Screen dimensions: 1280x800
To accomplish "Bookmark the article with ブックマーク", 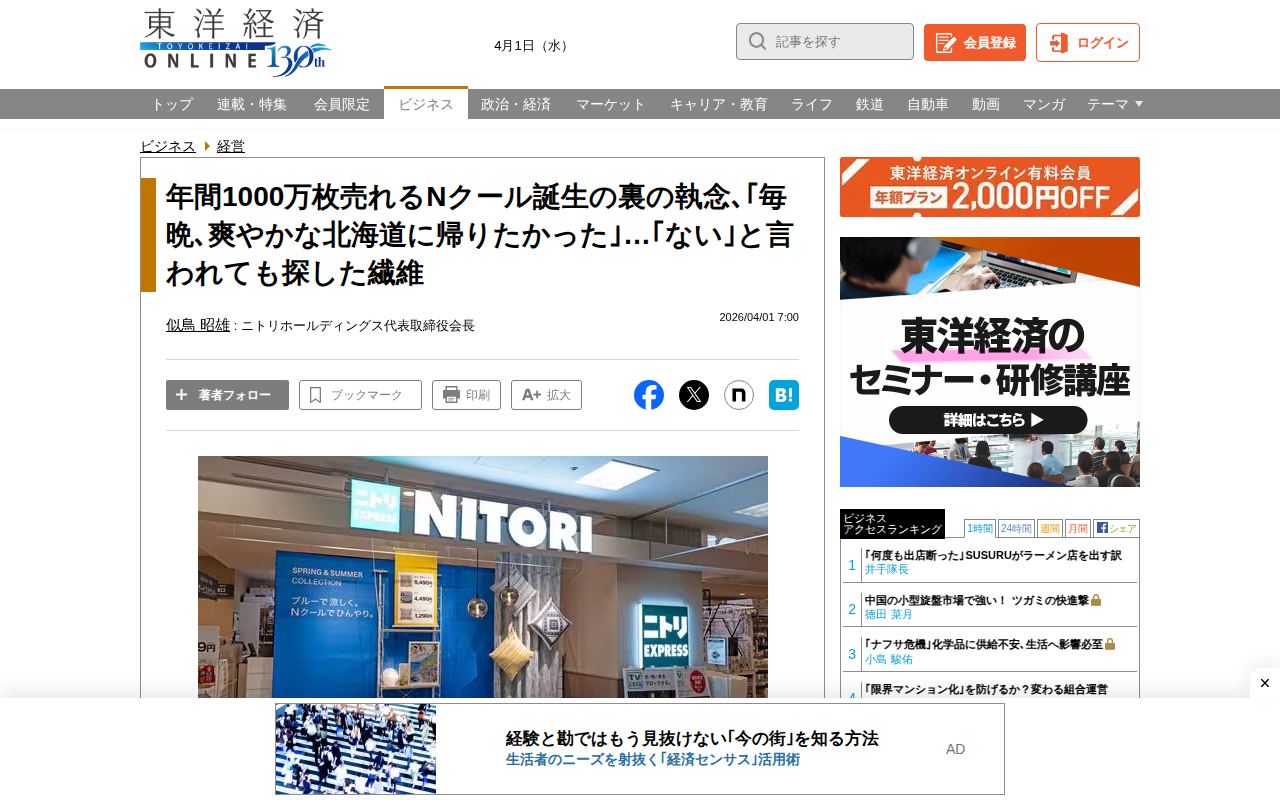I will tap(360, 395).
